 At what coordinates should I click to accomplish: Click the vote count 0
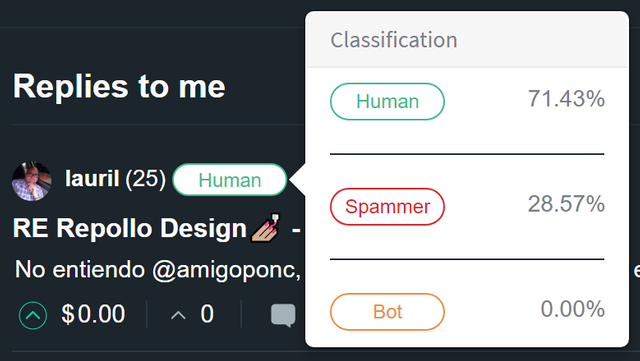[x=207, y=314]
